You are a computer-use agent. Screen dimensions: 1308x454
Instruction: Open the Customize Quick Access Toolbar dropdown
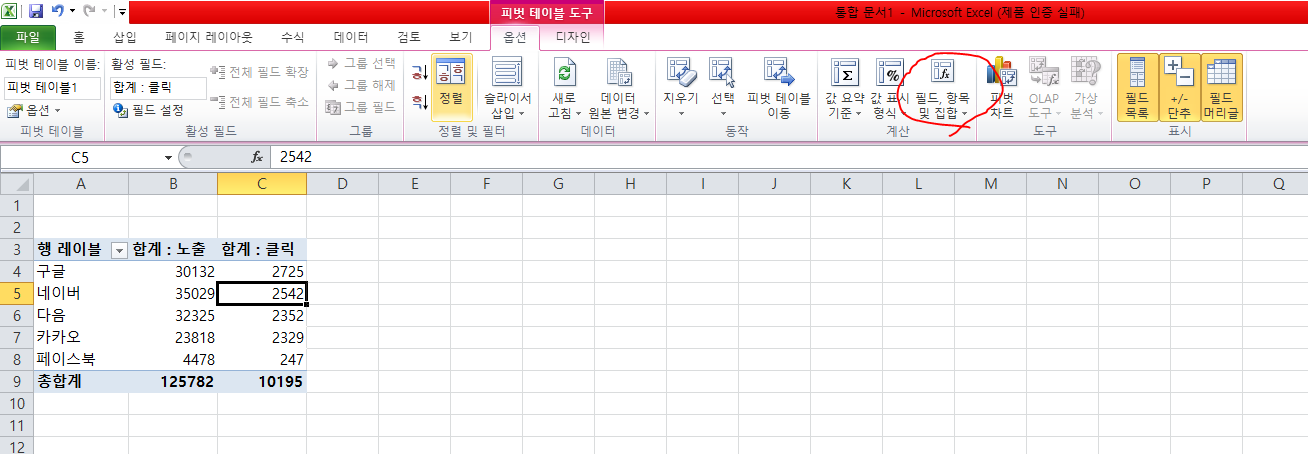[x=121, y=13]
